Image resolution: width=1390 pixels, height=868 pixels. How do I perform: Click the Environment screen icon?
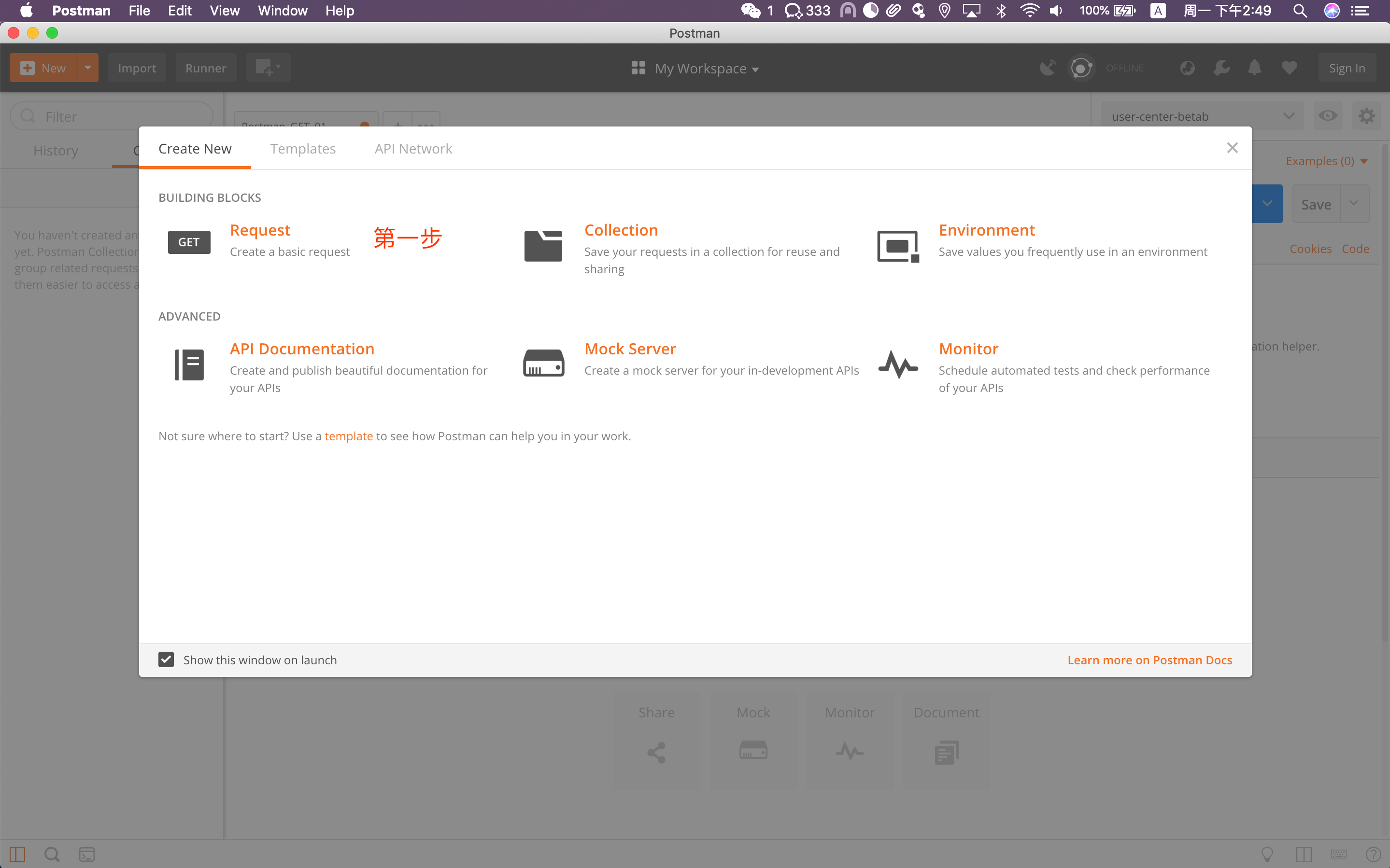coord(898,246)
